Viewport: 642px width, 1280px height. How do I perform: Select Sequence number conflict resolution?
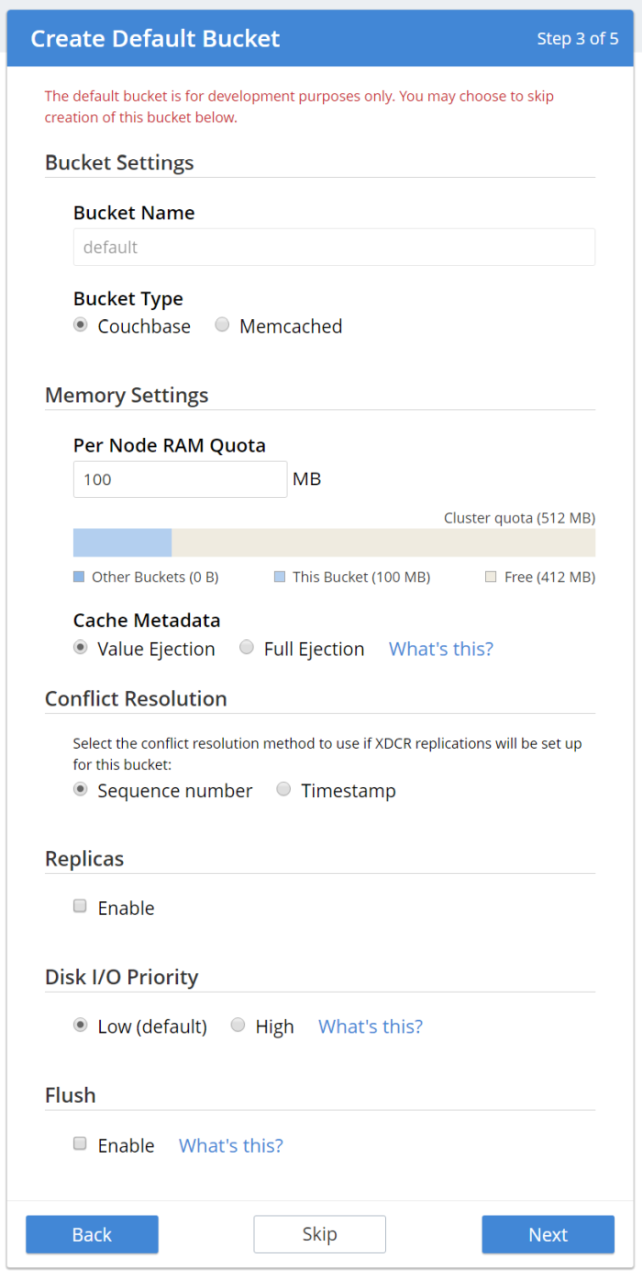pyautogui.click(x=80, y=789)
